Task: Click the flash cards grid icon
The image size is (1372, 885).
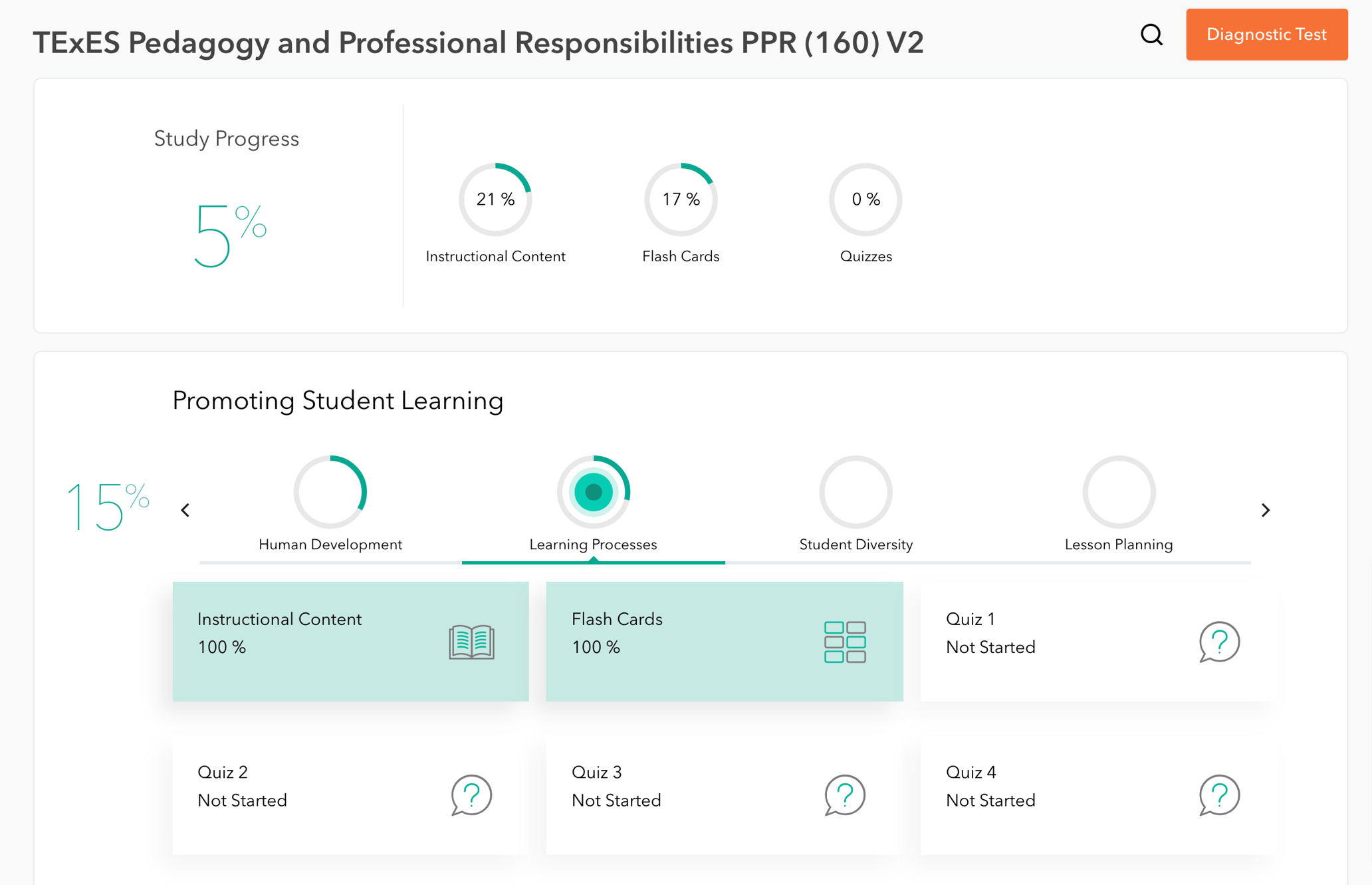Action: click(845, 642)
